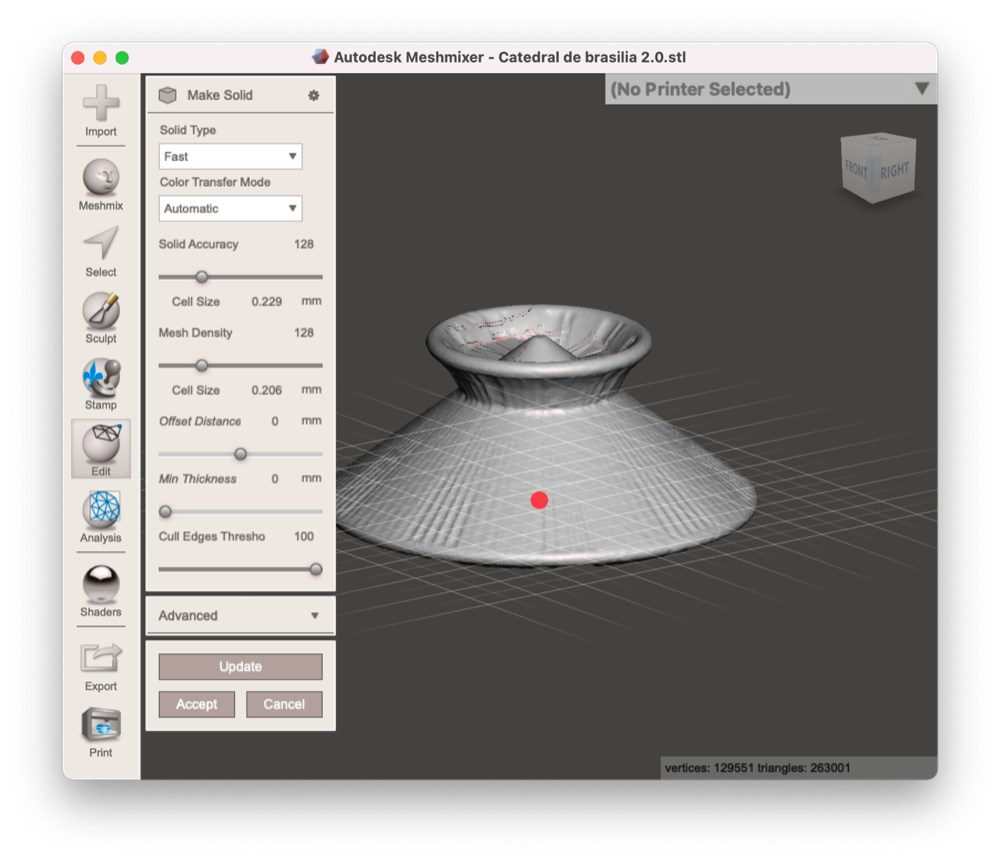Click the Mesh Density slider handle
1000x862 pixels.
coord(202,365)
